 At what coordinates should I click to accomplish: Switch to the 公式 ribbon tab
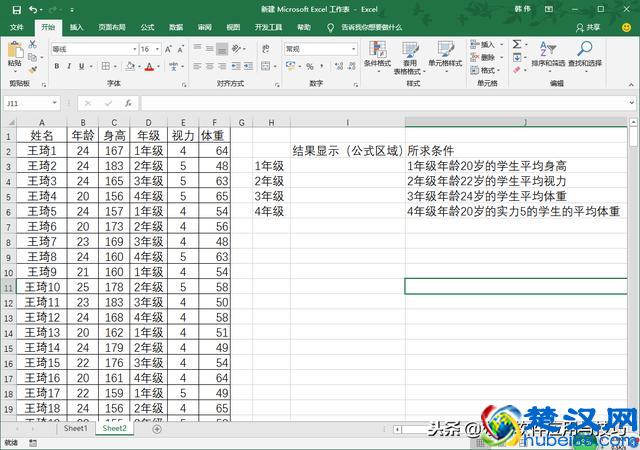pyautogui.click(x=147, y=27)
